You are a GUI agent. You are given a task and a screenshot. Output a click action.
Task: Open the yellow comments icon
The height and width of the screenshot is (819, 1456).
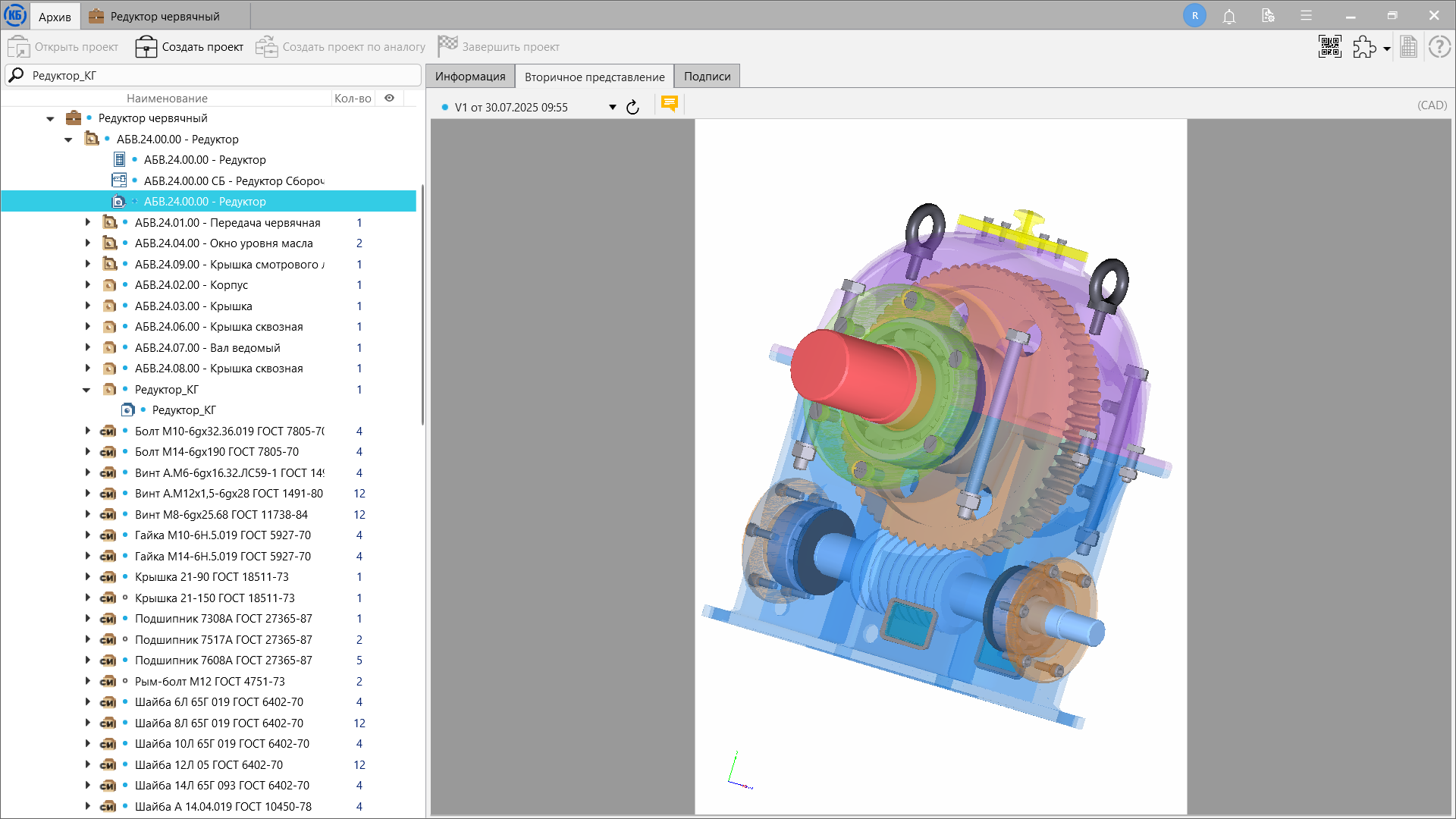669,104
